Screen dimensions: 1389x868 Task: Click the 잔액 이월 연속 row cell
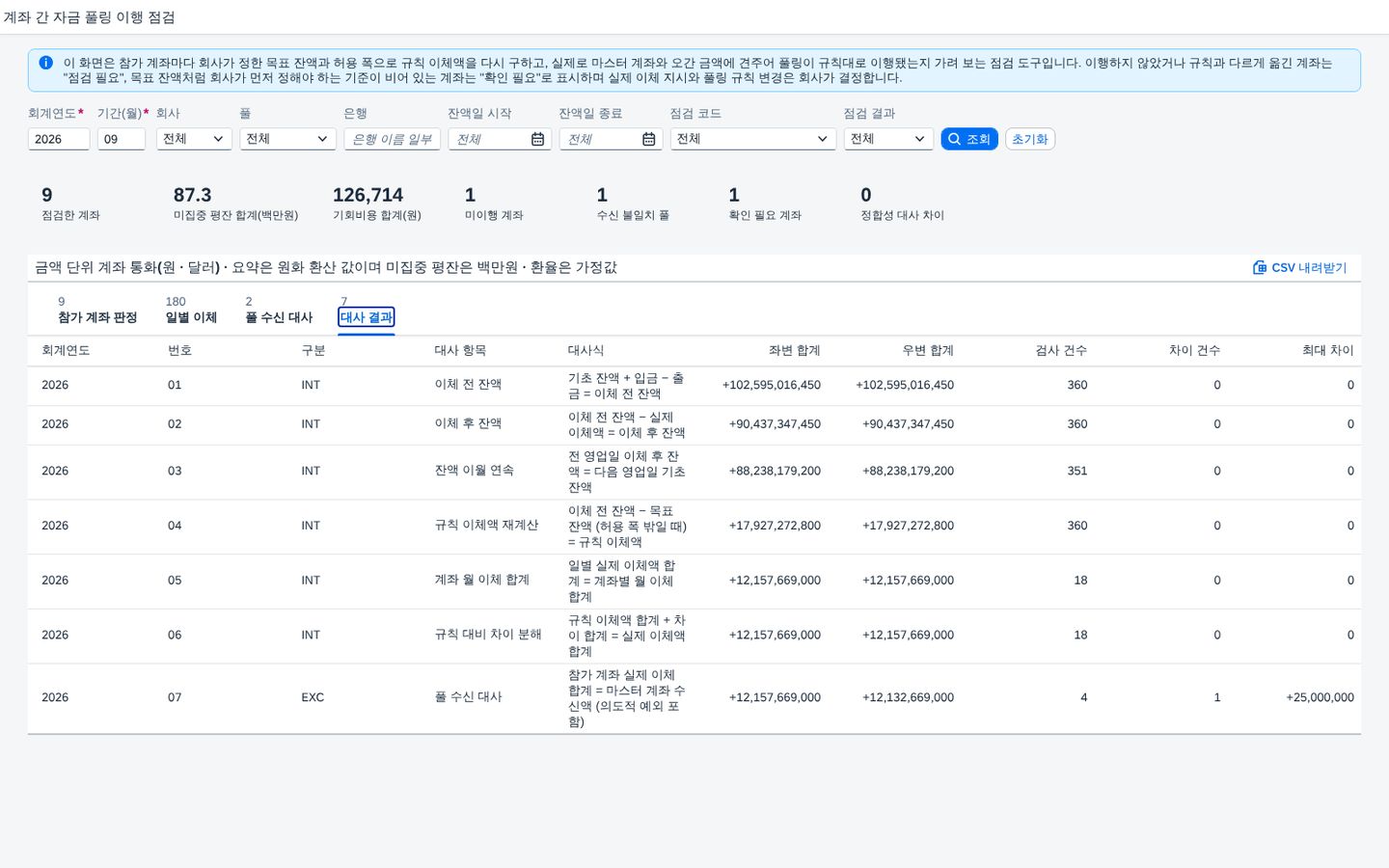474,471
